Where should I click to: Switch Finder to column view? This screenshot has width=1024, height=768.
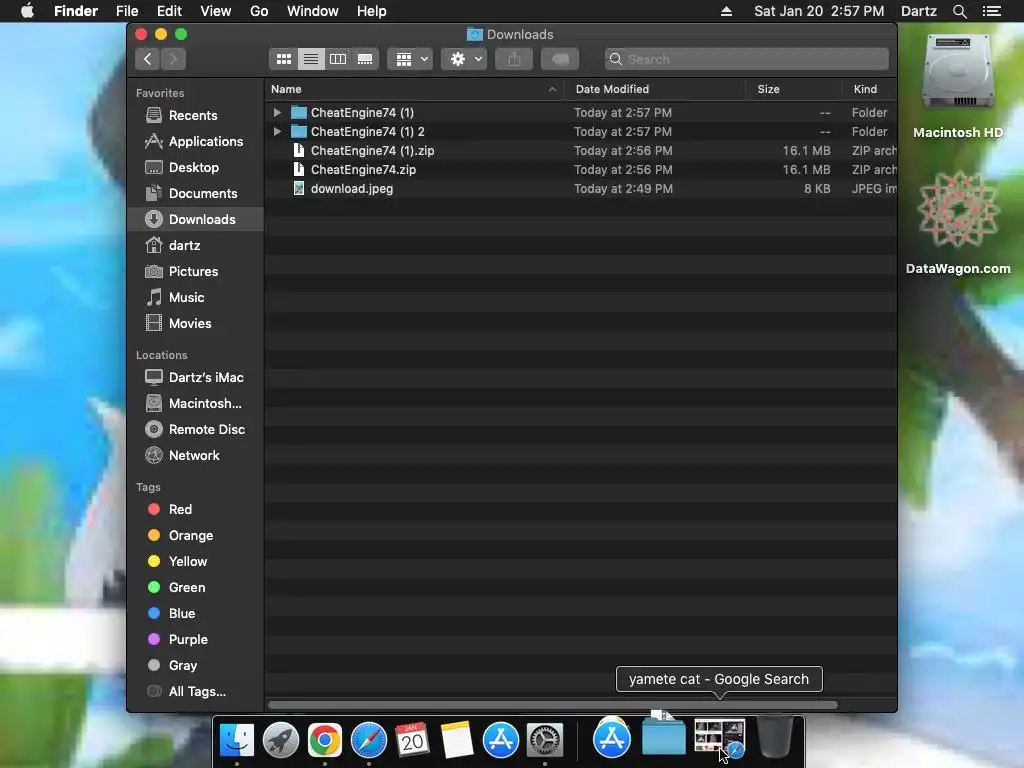338,59
